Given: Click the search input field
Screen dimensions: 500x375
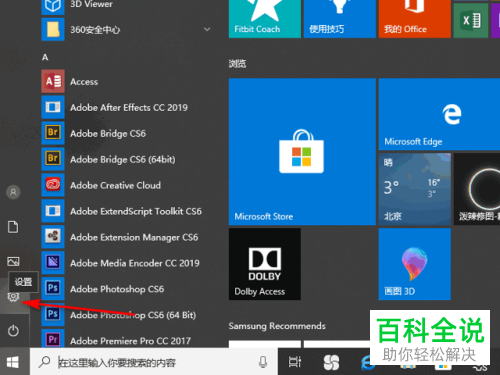Looking at the screenshot, I should (x=153, y=362).
